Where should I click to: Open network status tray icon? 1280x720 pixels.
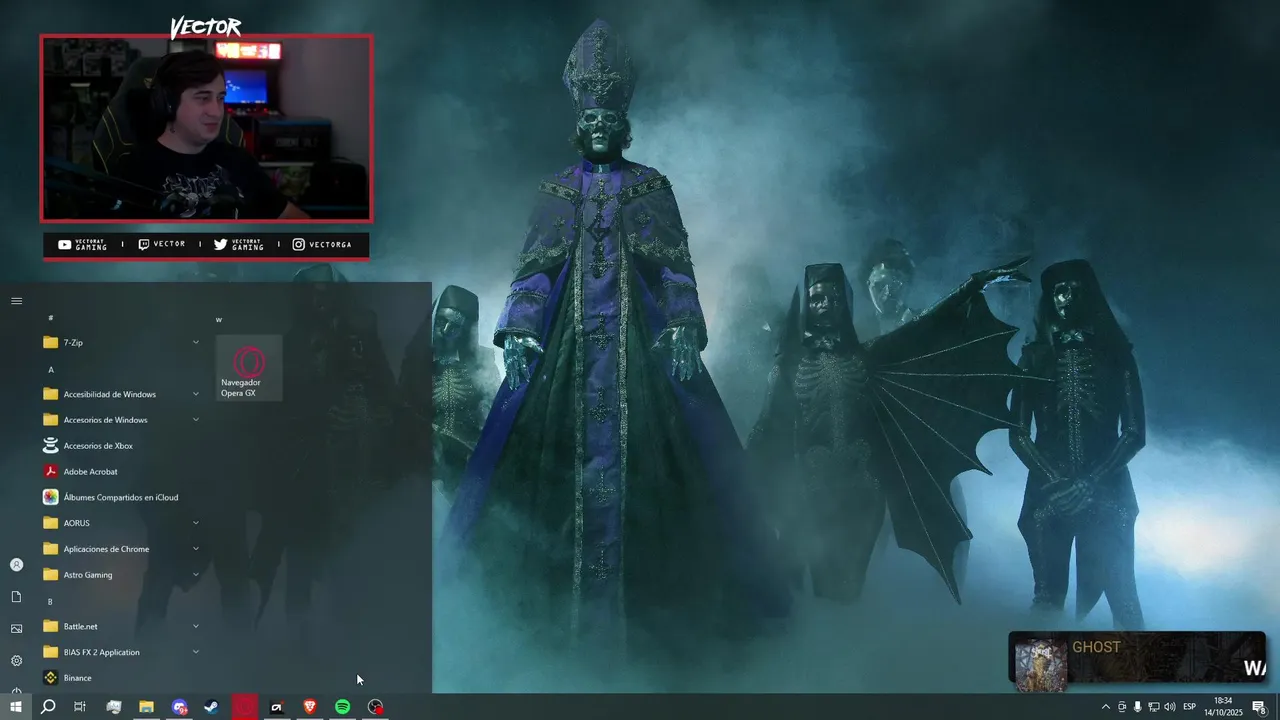point(1153,707)
